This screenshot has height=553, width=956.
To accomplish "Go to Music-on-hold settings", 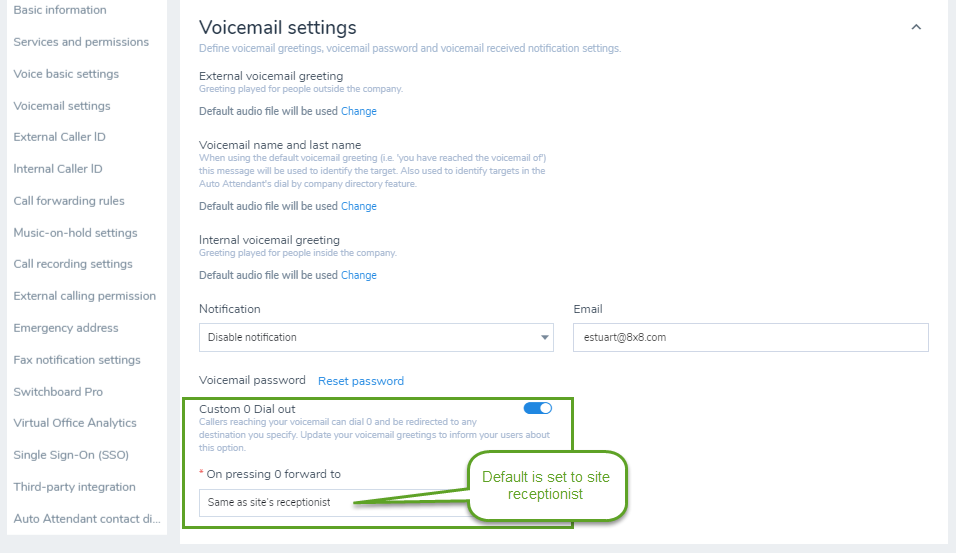I will 75,232.
